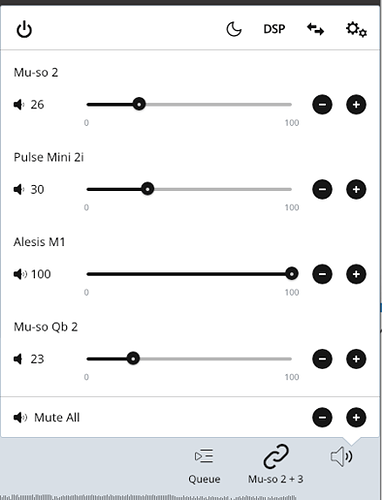This screenshot has height=500, width=382.
Task: Open the DSP settings
Action: 274,29
